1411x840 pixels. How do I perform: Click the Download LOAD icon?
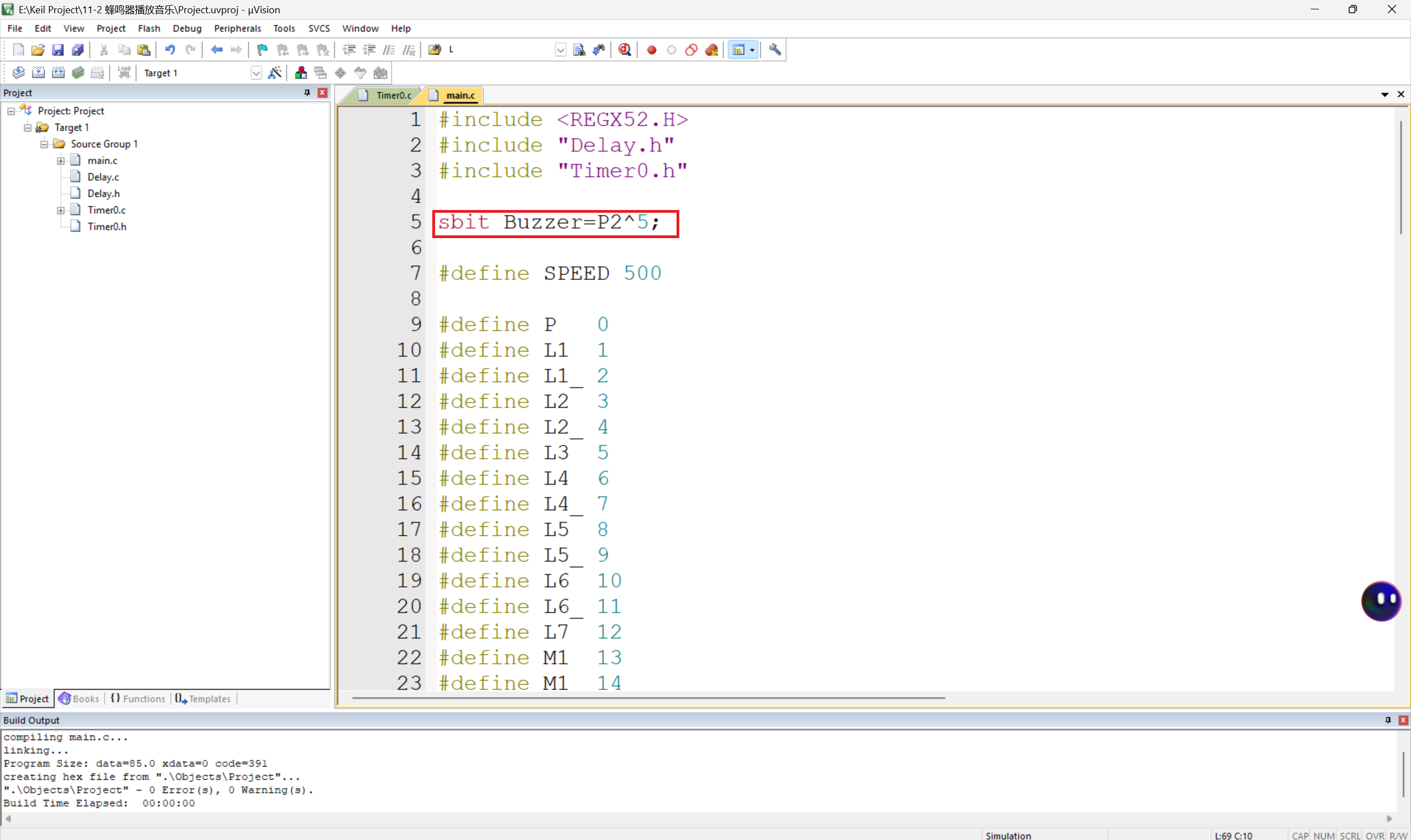pos(124,73)
